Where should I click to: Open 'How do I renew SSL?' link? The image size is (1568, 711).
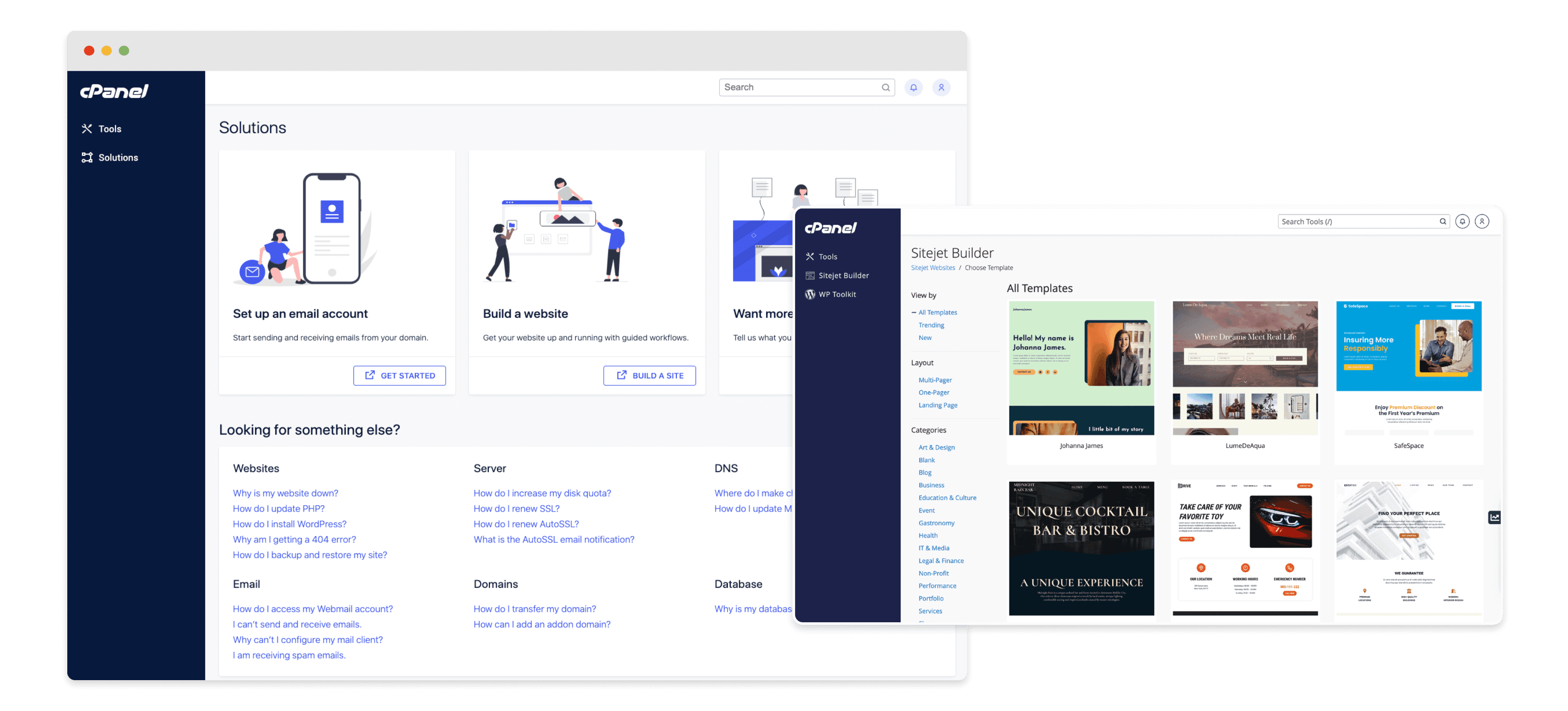[x=517, y=508]
